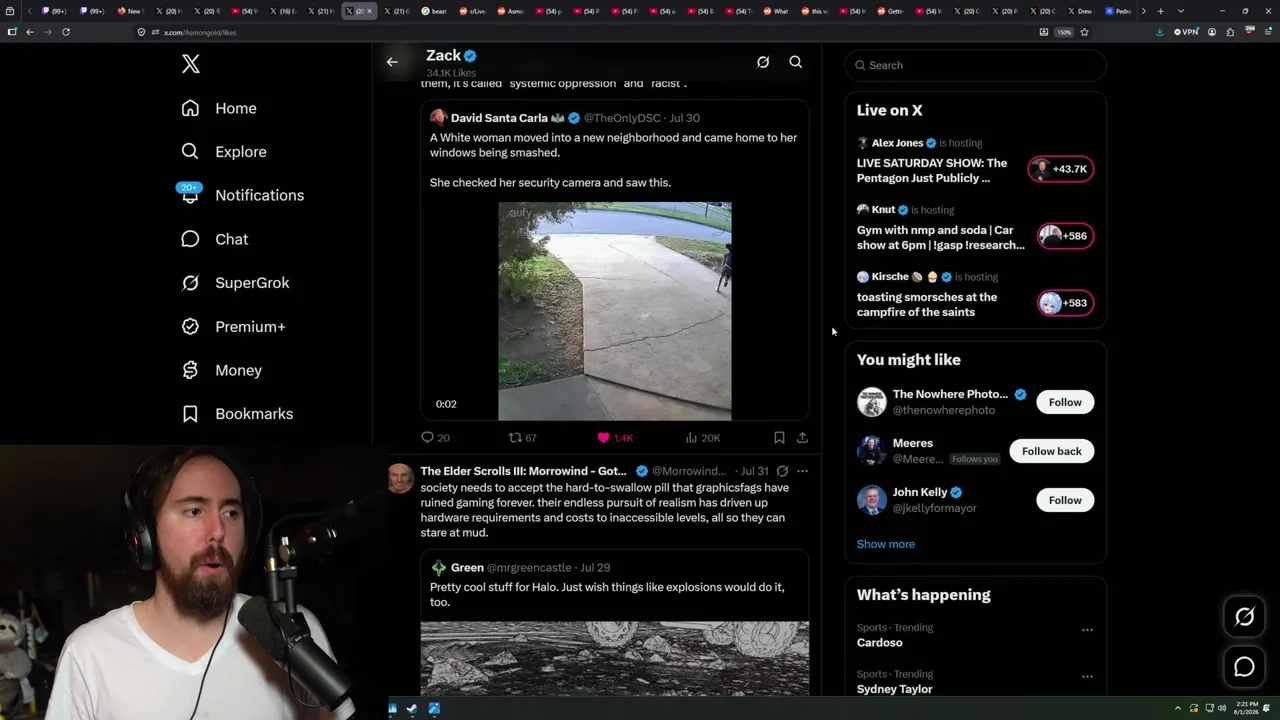
Task: Open the Explore page
Action: coord(224,152)
